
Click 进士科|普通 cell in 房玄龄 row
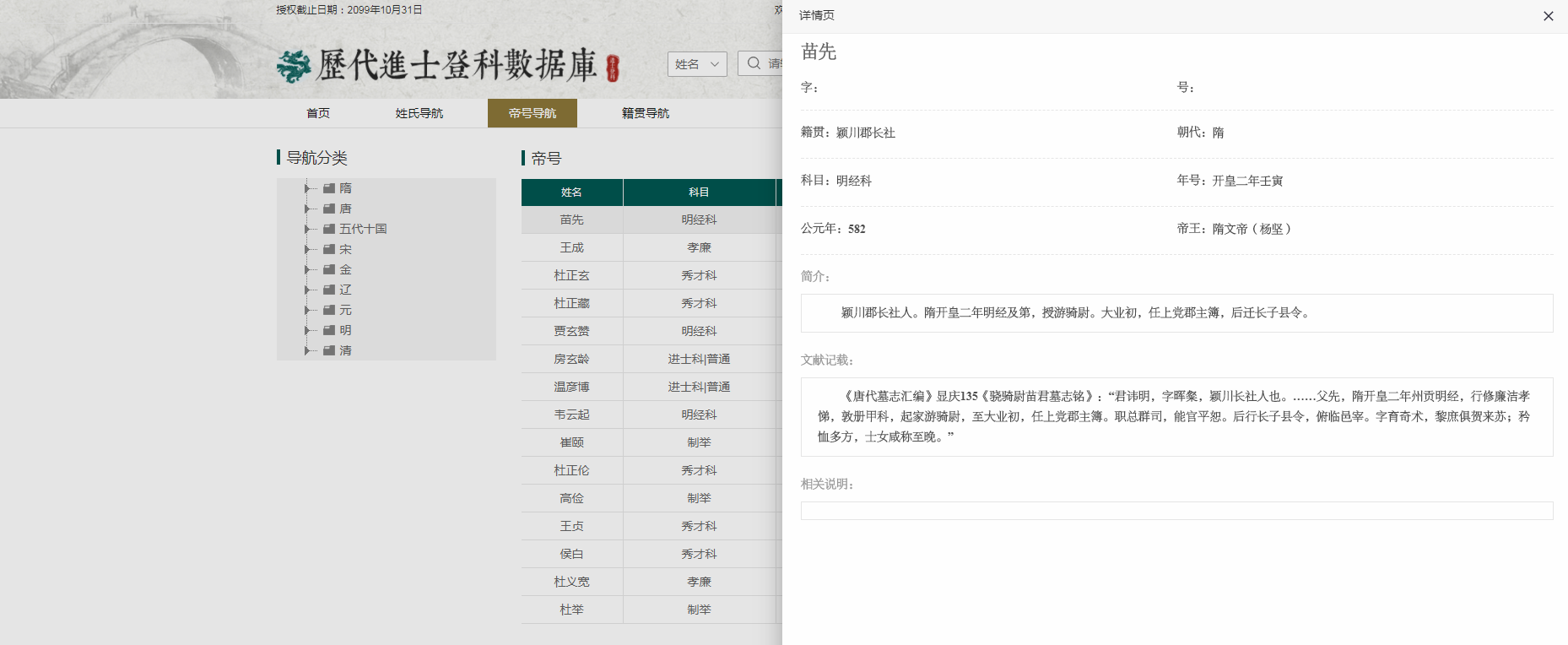coord(699,359)
